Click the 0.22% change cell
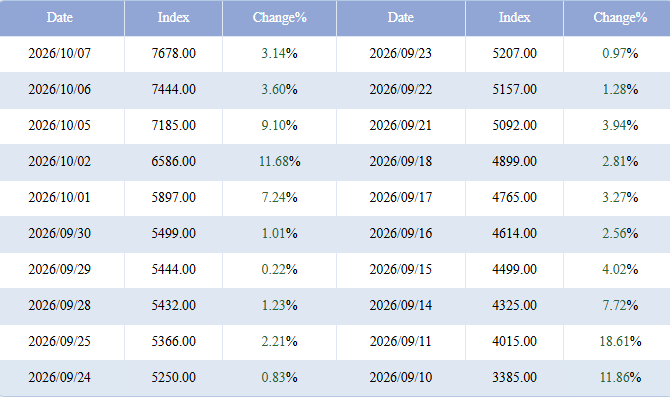 point(279,269)
